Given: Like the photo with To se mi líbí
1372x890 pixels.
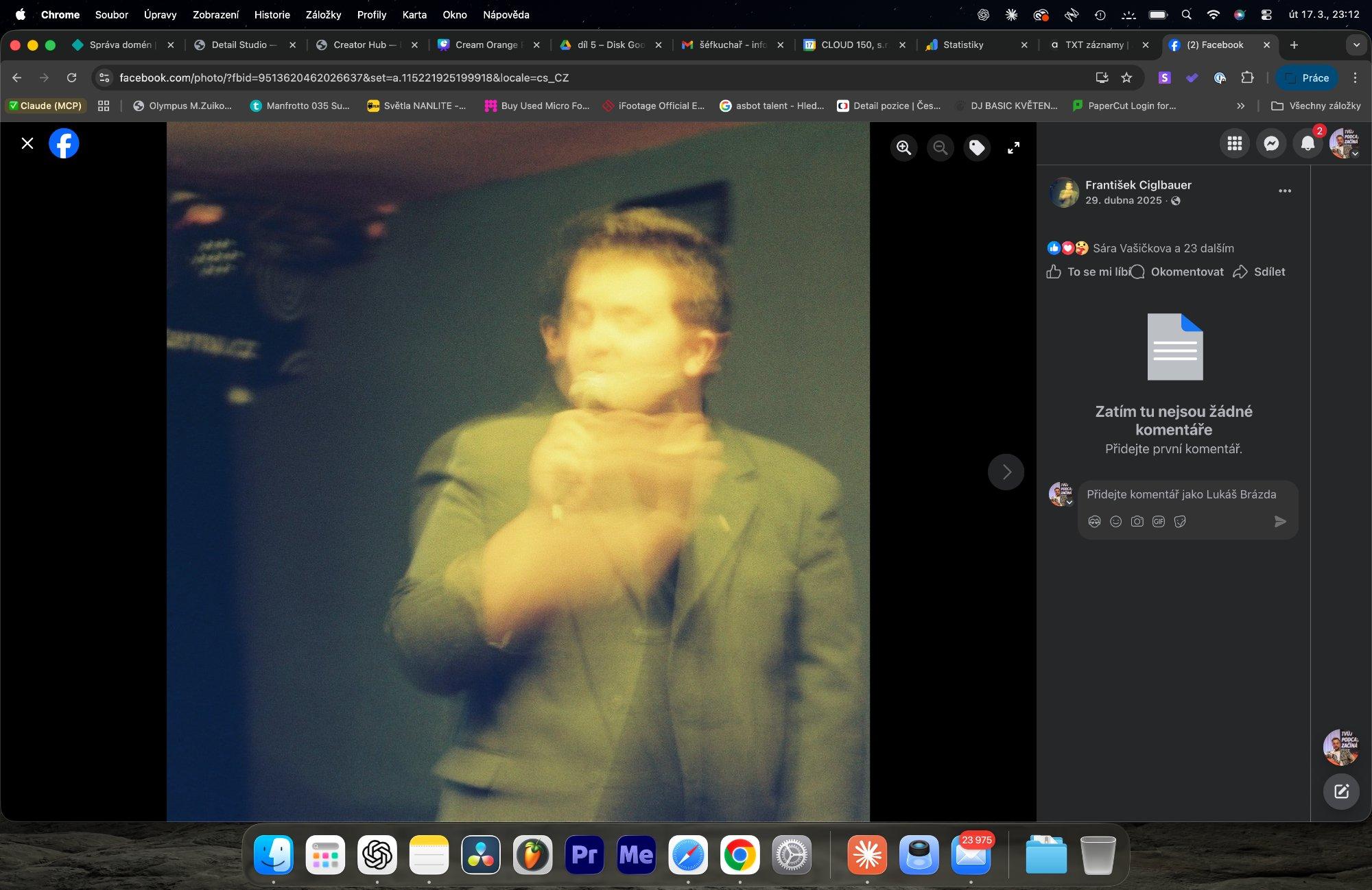Looking at the screenshot, I should pyautogui.click(x=1088, y=272).
